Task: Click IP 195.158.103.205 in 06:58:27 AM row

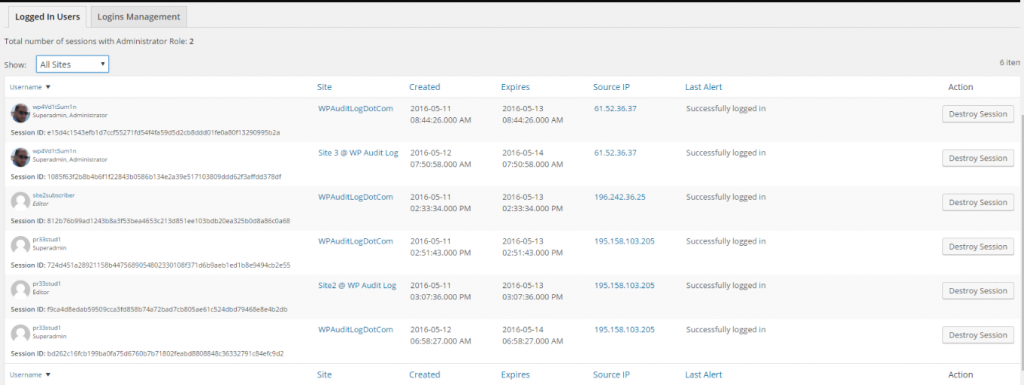Action: pos(624,330)
